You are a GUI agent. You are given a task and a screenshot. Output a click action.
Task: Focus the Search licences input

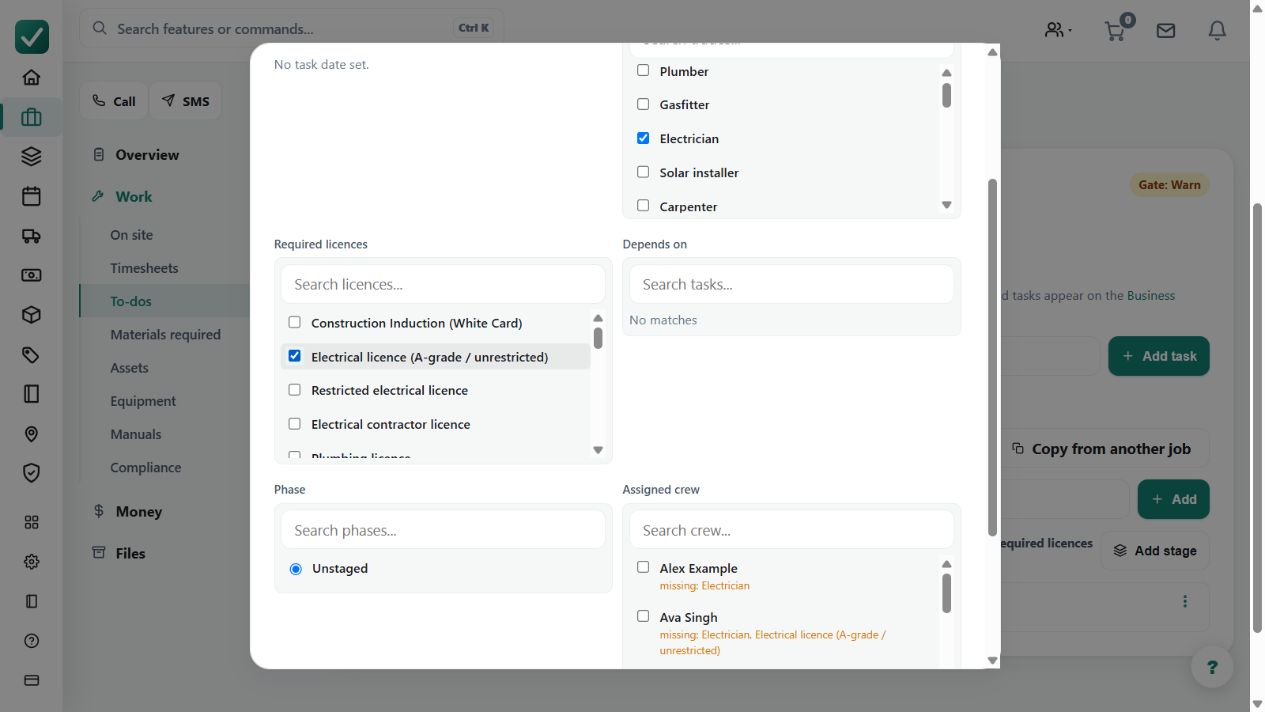click(x=443, y=284)
